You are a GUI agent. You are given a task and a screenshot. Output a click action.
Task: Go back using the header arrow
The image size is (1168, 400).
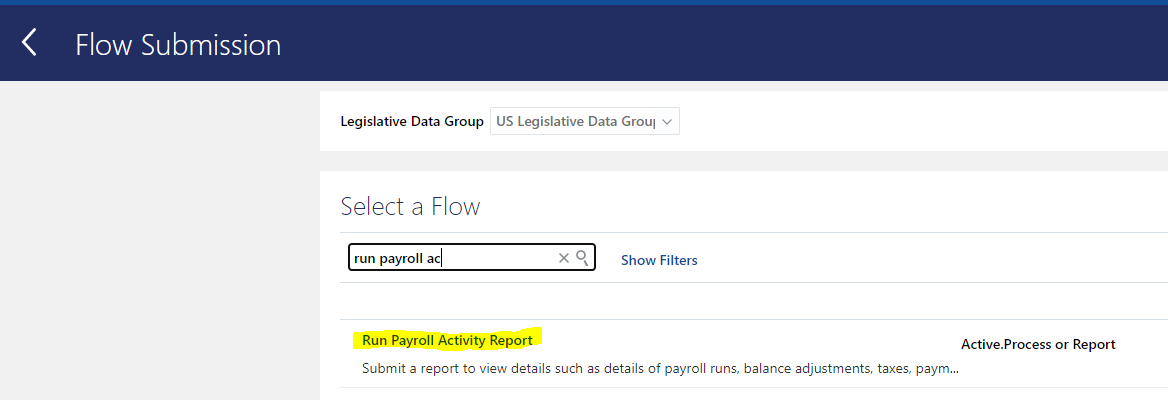click(x=29, y=42)
